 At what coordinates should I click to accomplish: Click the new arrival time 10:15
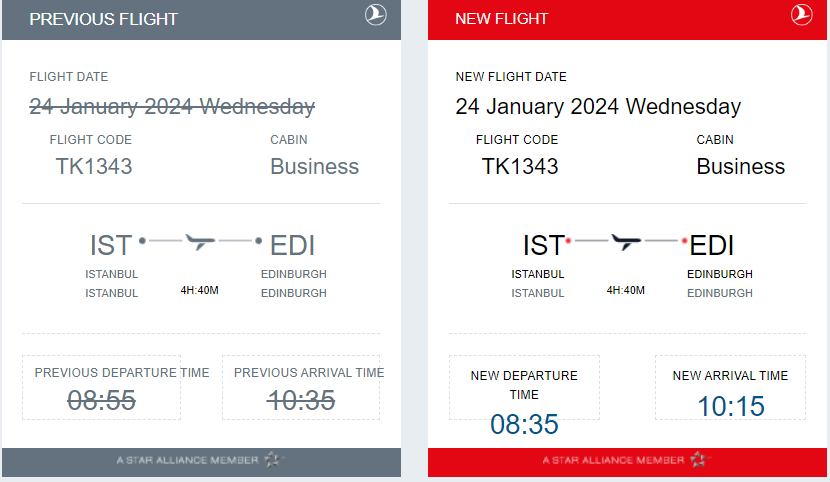[731, 406]
